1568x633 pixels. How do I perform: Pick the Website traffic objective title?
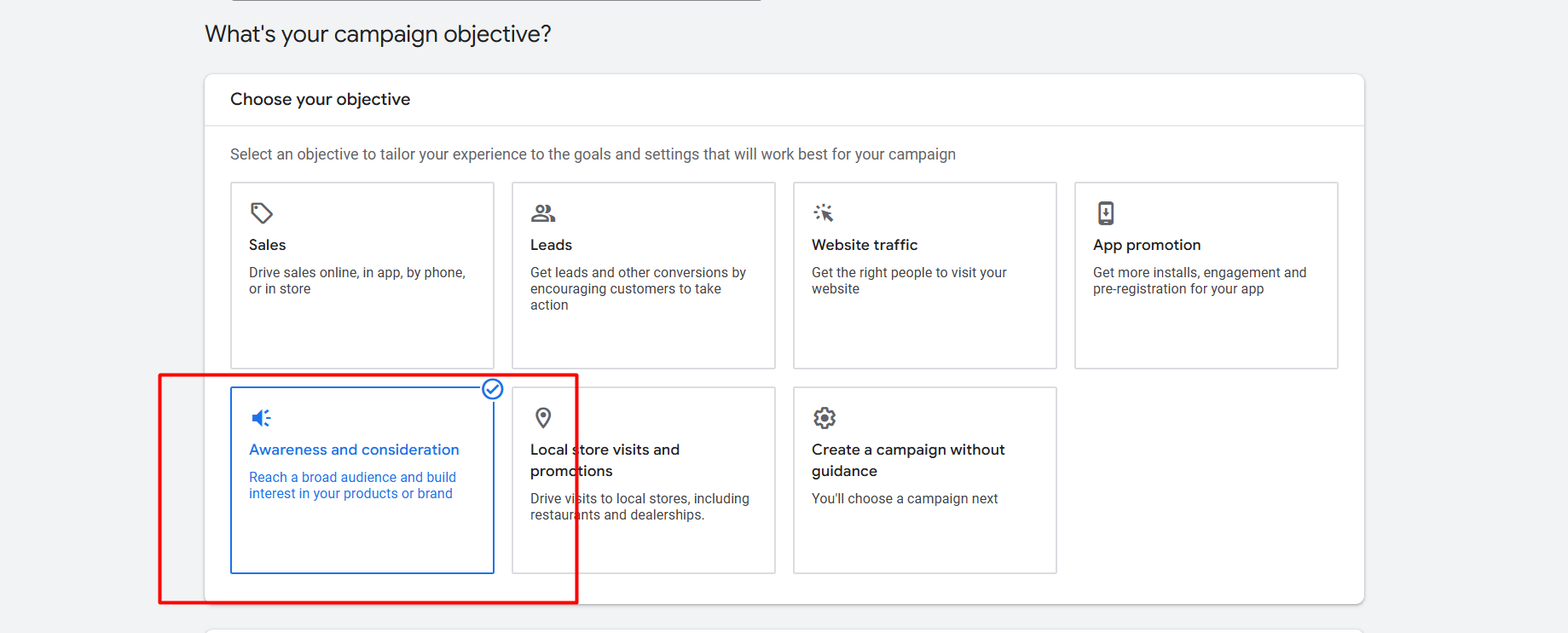[864, 245]
